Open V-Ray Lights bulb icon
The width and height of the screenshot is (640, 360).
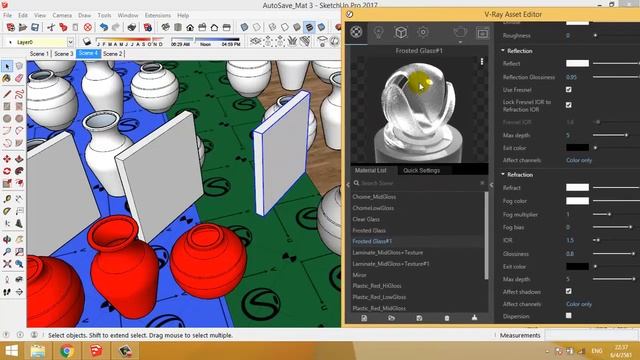point(379,32)
